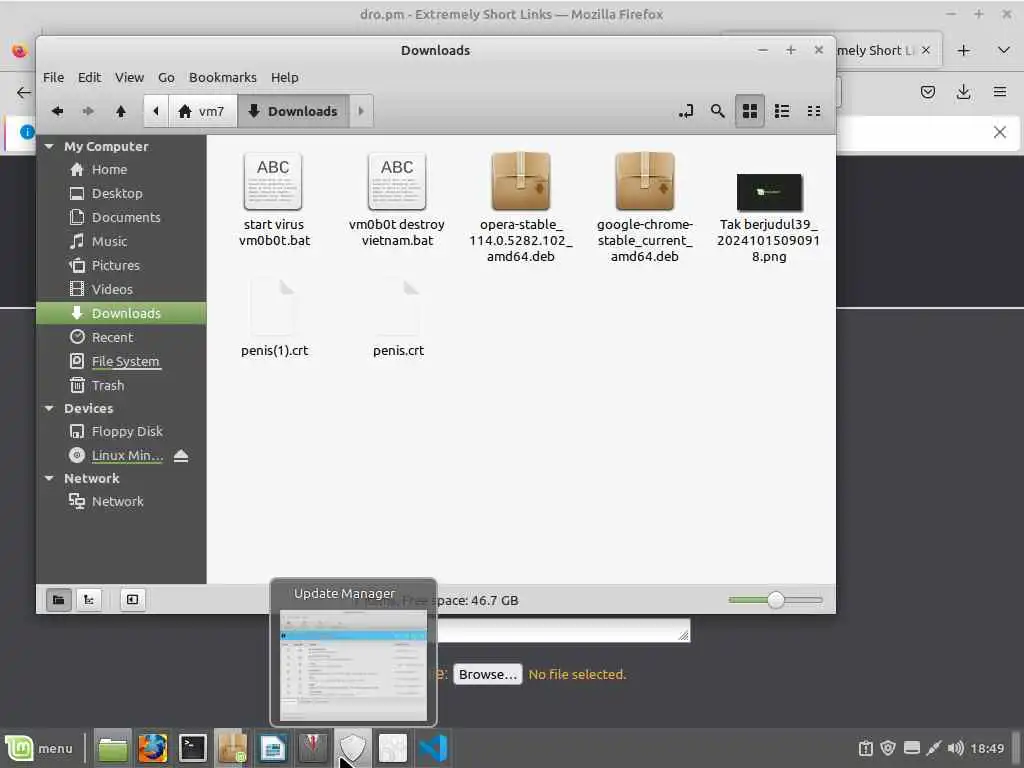Select the penis.crt file
This screenshot has height=768, width=1024.
[x=398, y=318]
